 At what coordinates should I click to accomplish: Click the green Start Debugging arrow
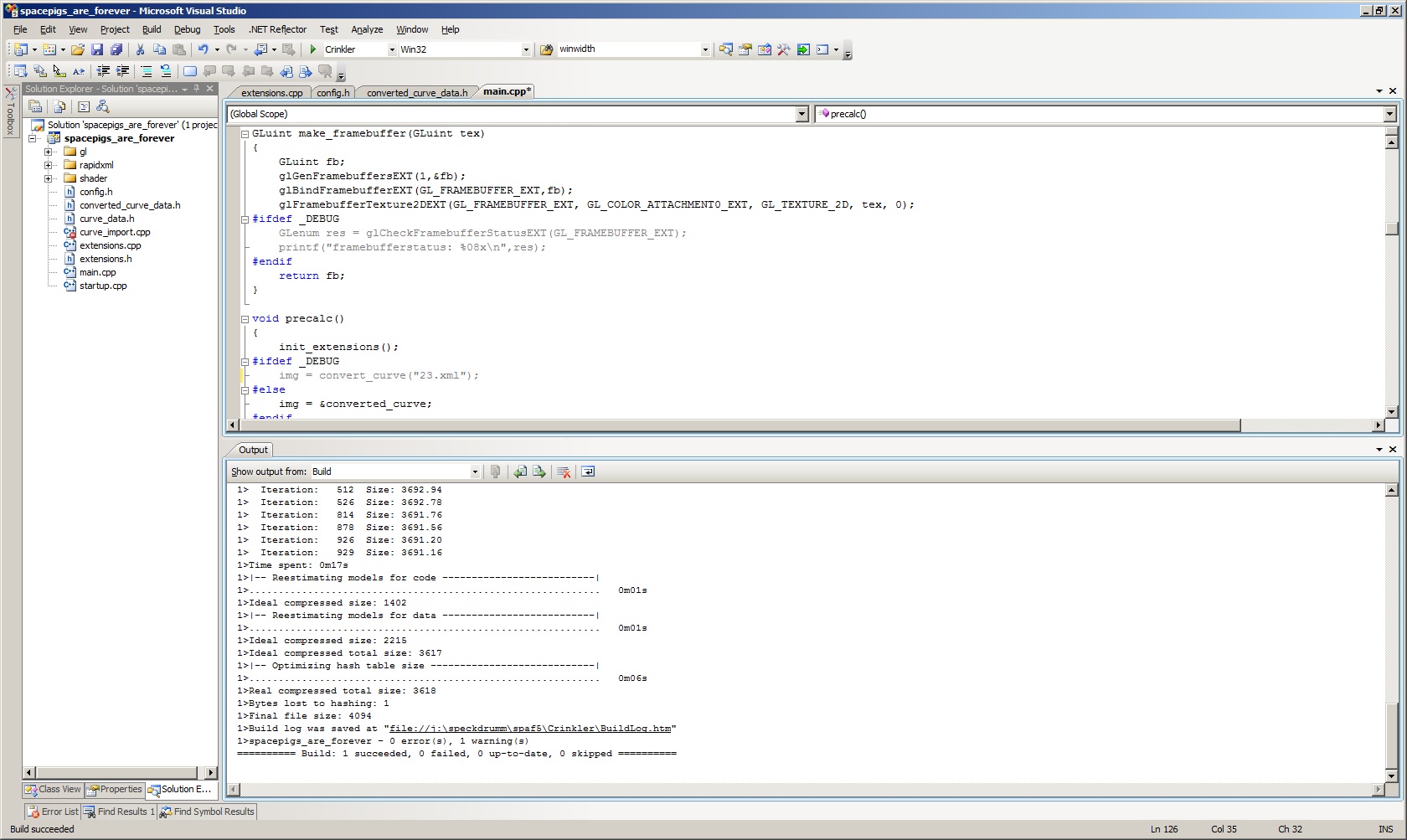pyautogui.click(x=313, y=49)
